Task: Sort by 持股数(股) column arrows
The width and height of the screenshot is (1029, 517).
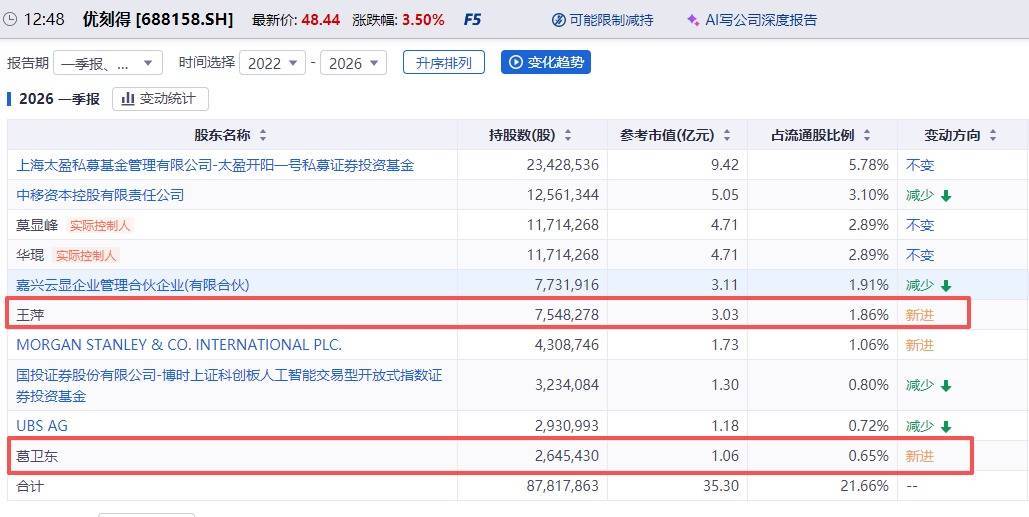Action: [x=568, y=135]
